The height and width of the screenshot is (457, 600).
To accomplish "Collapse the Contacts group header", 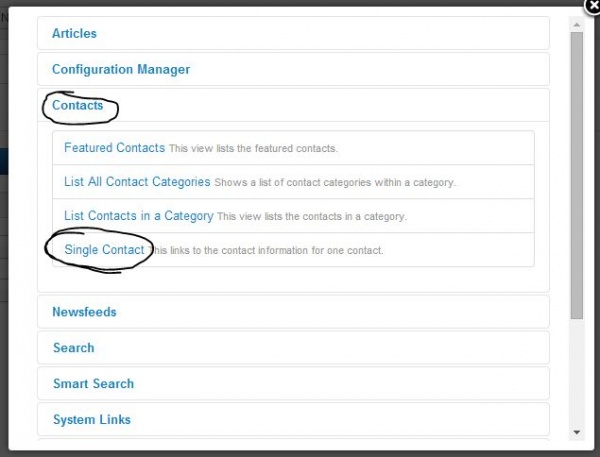I will point(78,105).
